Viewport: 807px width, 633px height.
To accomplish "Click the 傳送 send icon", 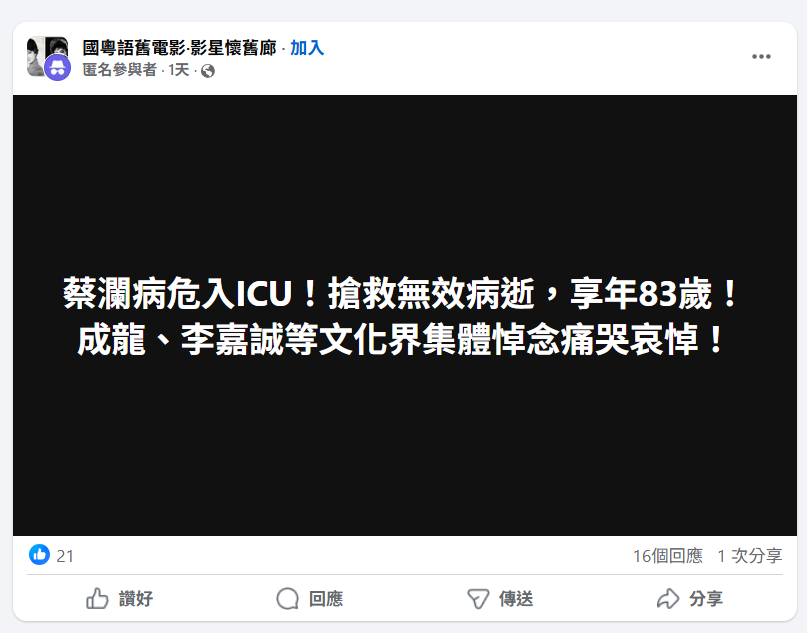I will pos(478,599).
